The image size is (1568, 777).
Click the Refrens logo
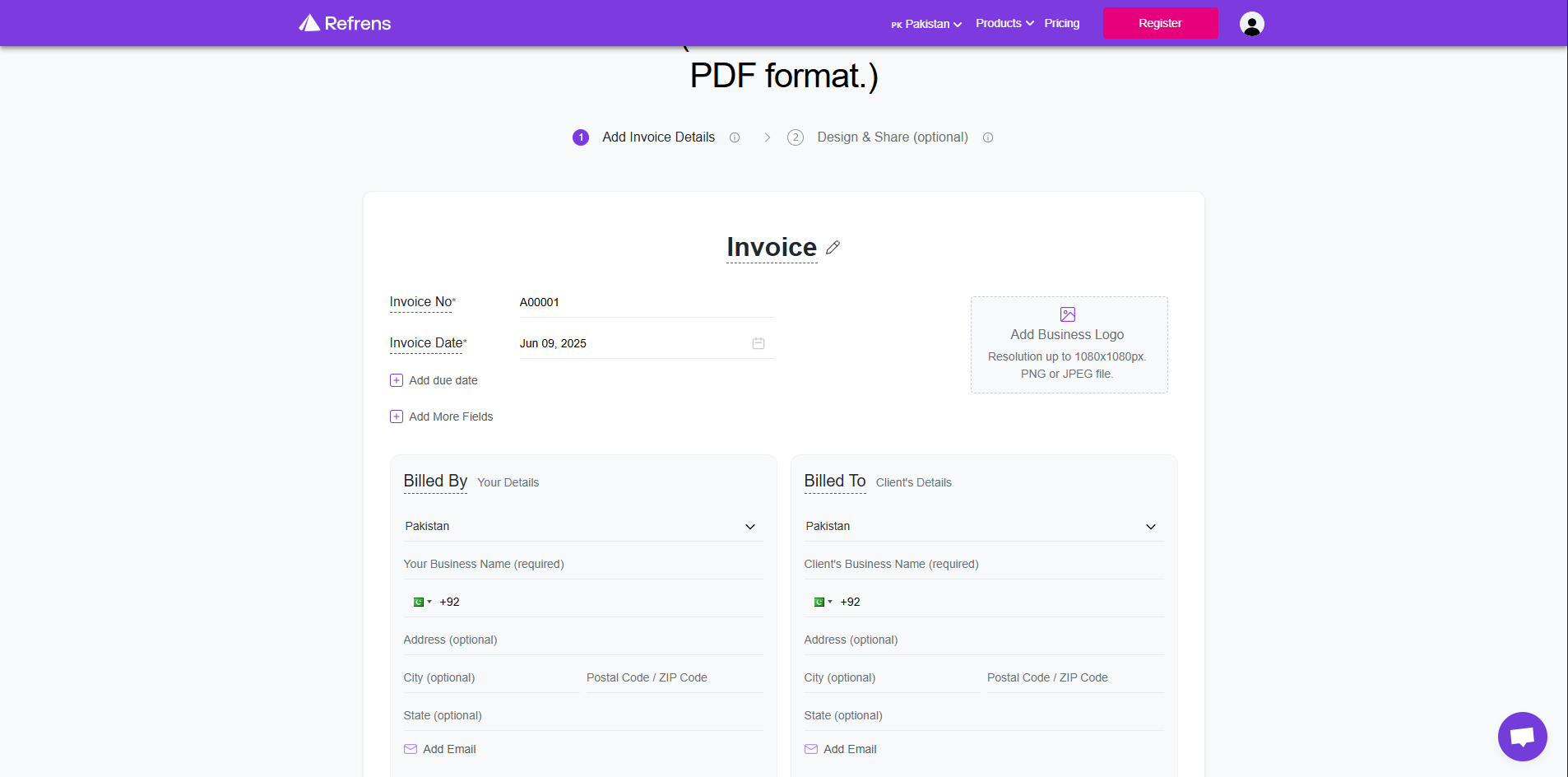343,22
